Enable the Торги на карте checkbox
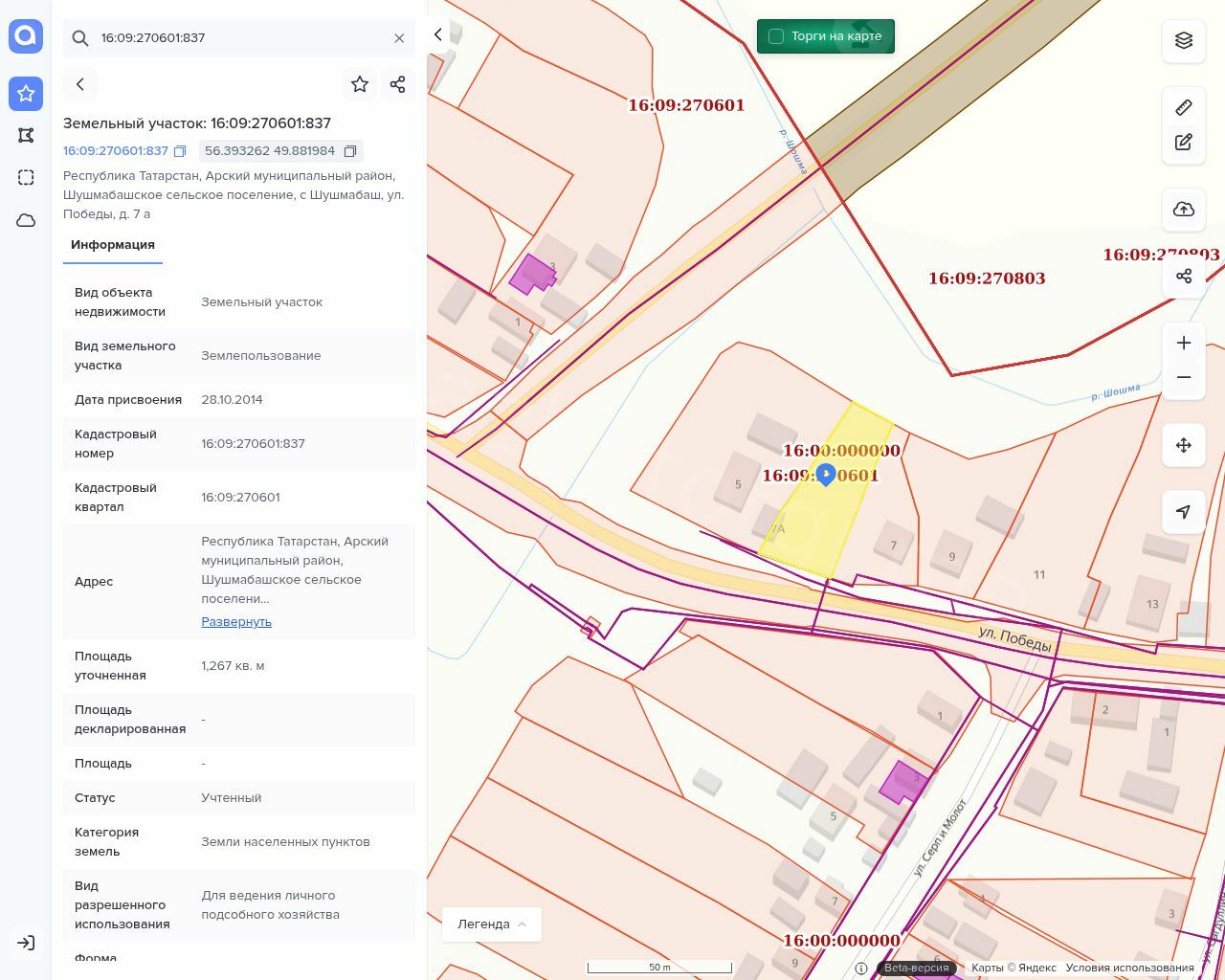Image resolution: width=1225 pixels, height=980 pixels. coord(776,36)
